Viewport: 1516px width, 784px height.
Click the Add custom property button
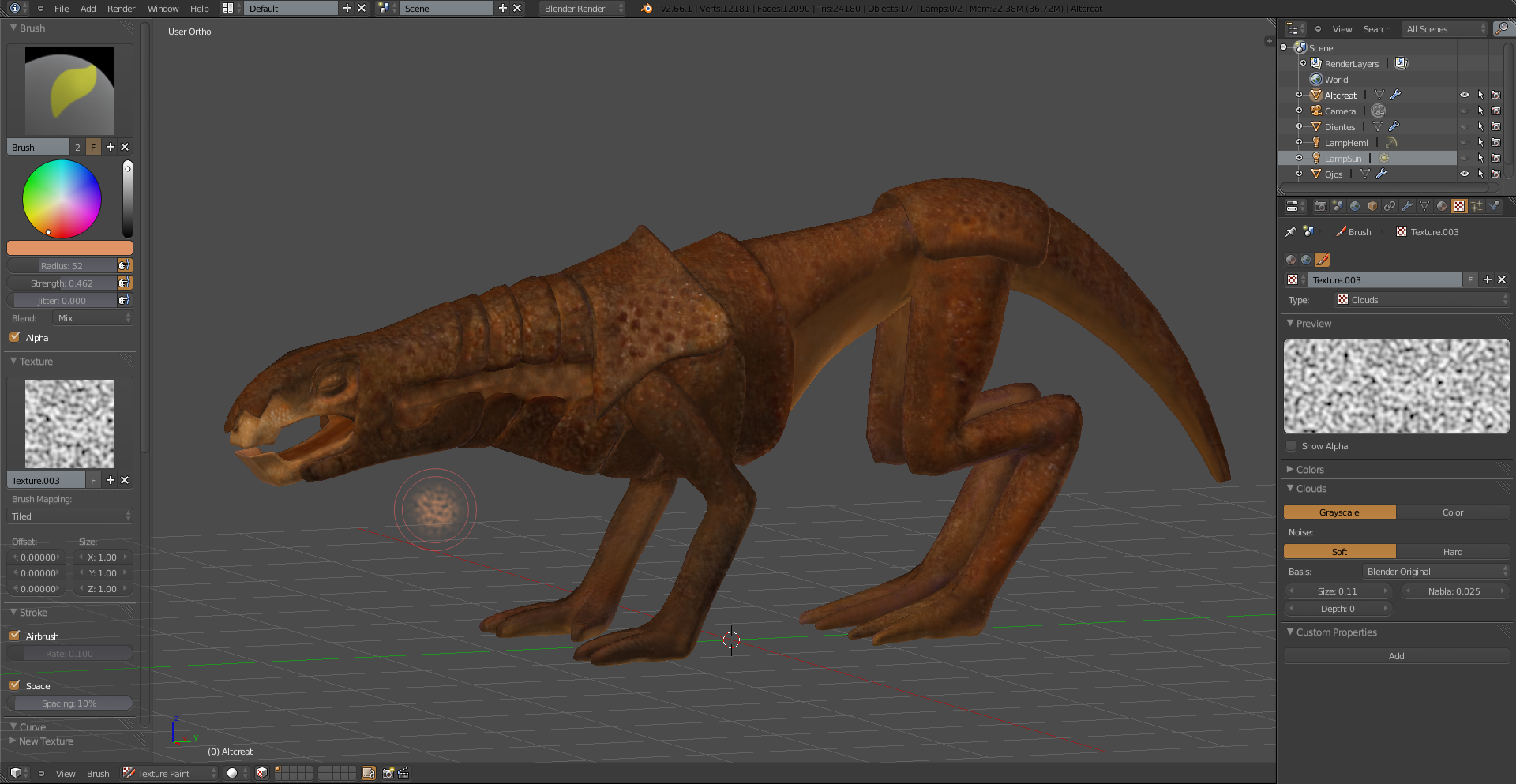coord(1396,656)
